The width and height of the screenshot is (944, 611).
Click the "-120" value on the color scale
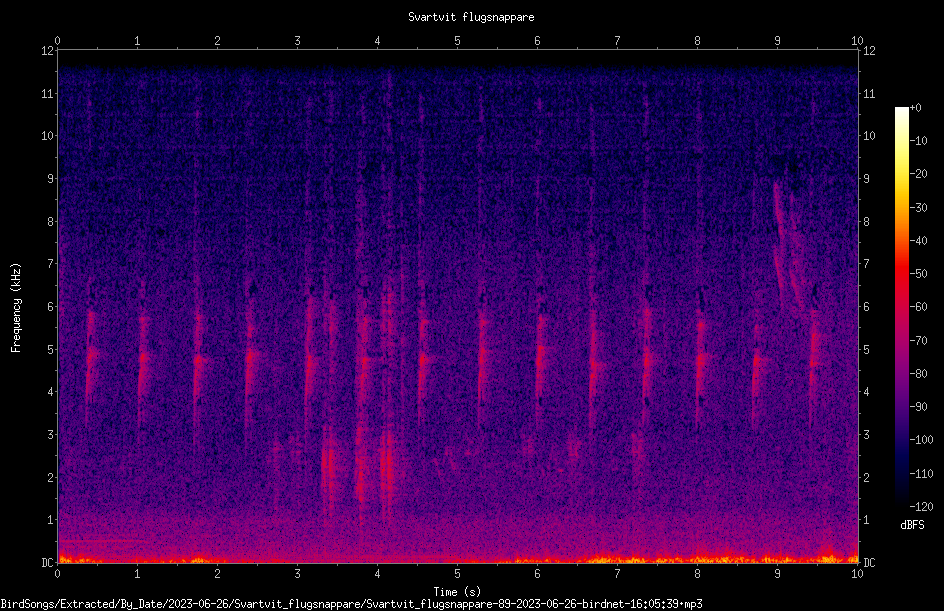click(x=921, y=507)
